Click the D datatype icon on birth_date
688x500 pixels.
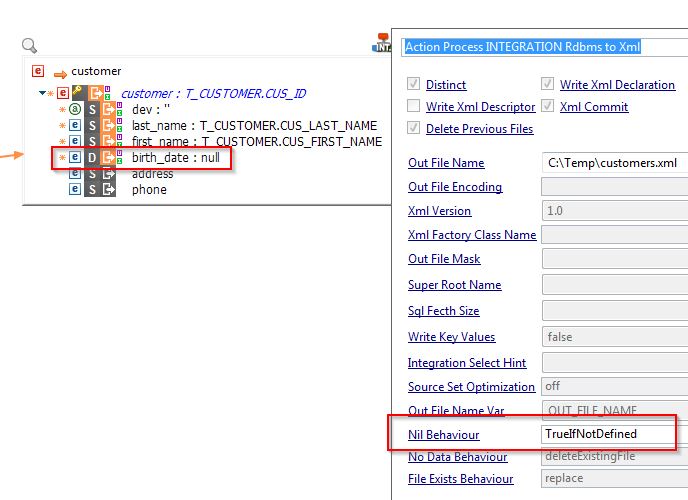(x=92, y=158)
